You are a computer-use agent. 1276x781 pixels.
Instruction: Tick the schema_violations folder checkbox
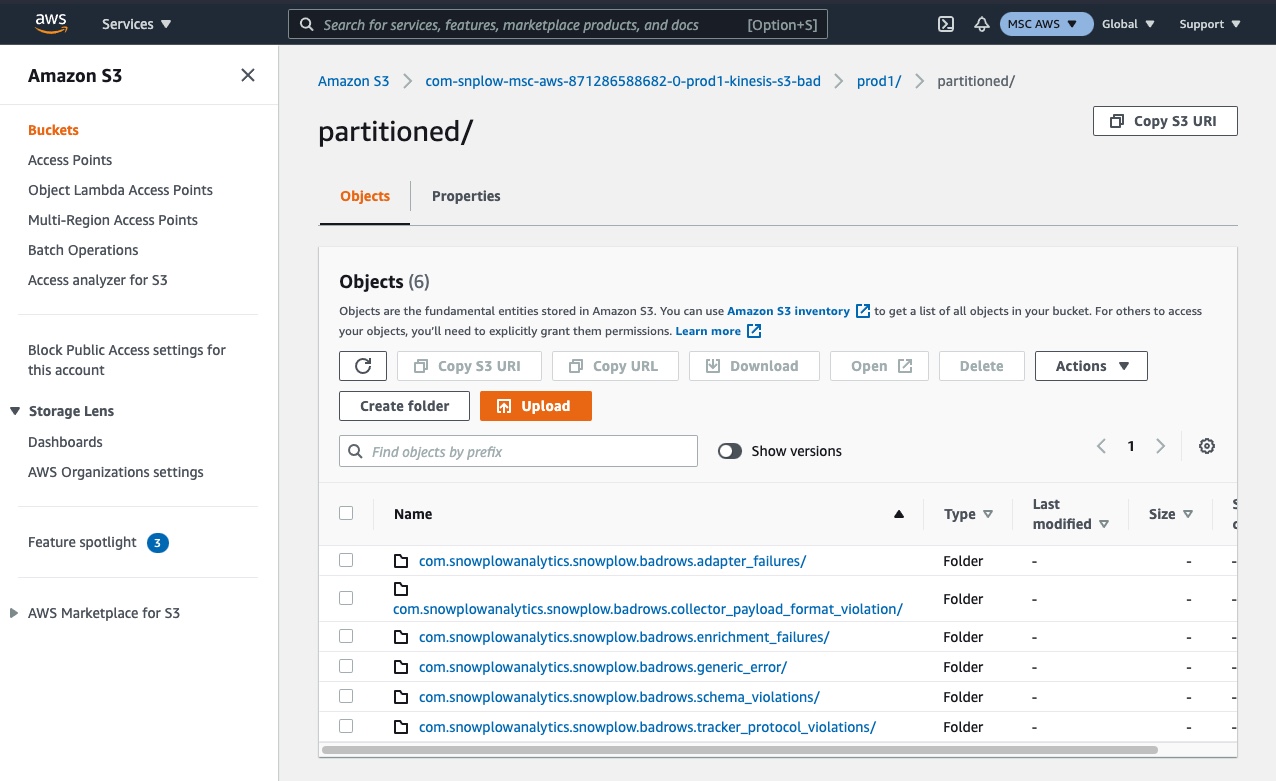346,696
